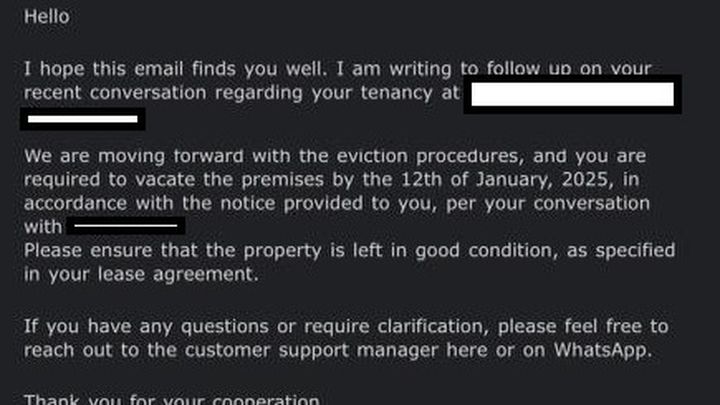Click the date "12th of January, 2025"
Image resolution: width=720 pixels, height=405 pixels.
[x=504, y=180]
